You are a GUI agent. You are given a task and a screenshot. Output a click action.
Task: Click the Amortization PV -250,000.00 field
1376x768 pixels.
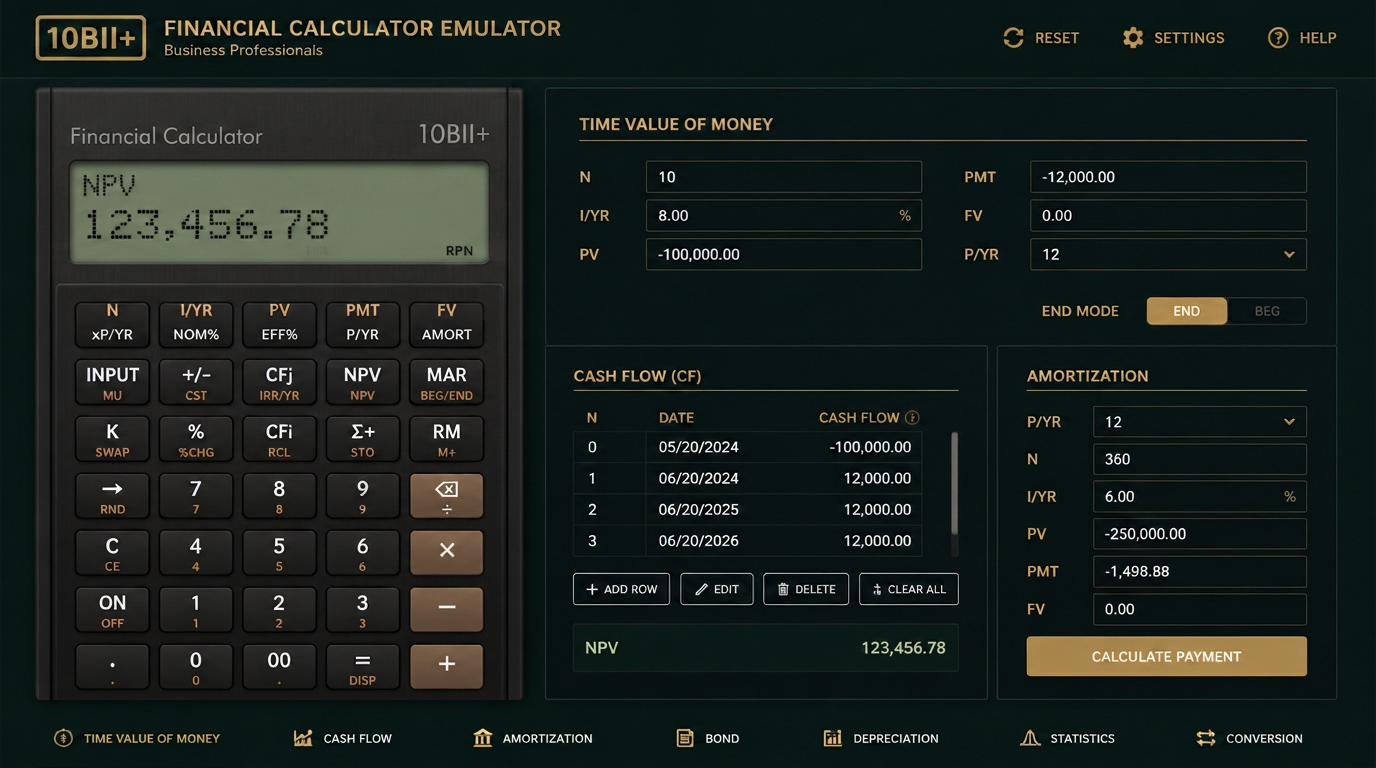click(x=1199, y=534)
